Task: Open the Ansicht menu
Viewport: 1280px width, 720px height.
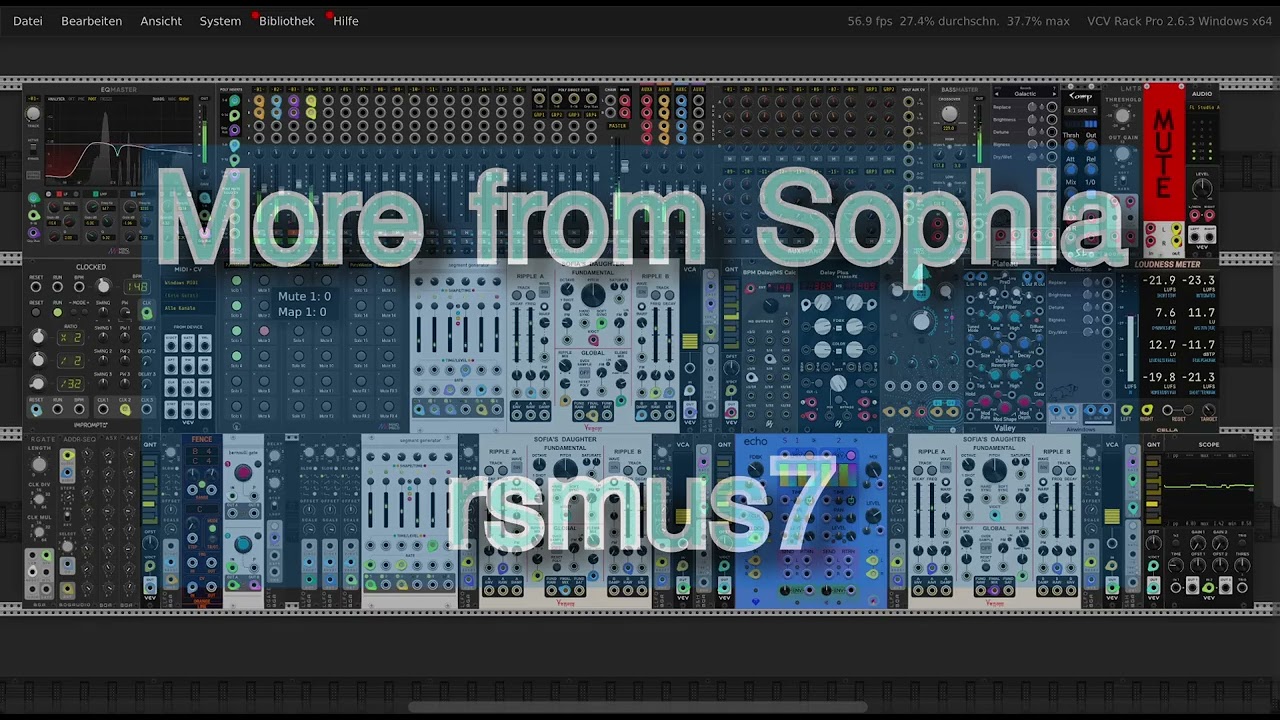Action: pyautogui.click(x=161, y=21)
